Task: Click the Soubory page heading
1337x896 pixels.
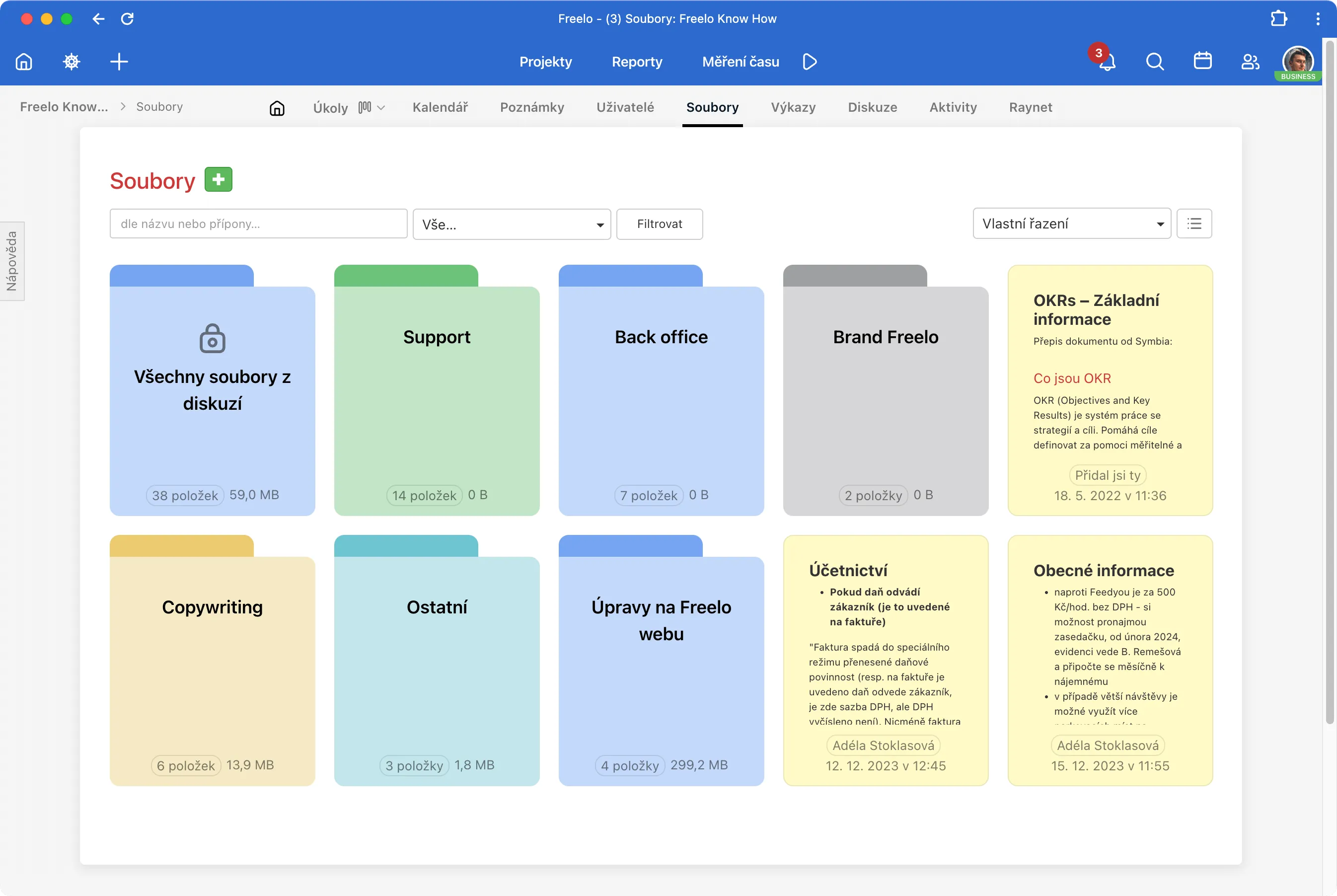Action: 152,181
